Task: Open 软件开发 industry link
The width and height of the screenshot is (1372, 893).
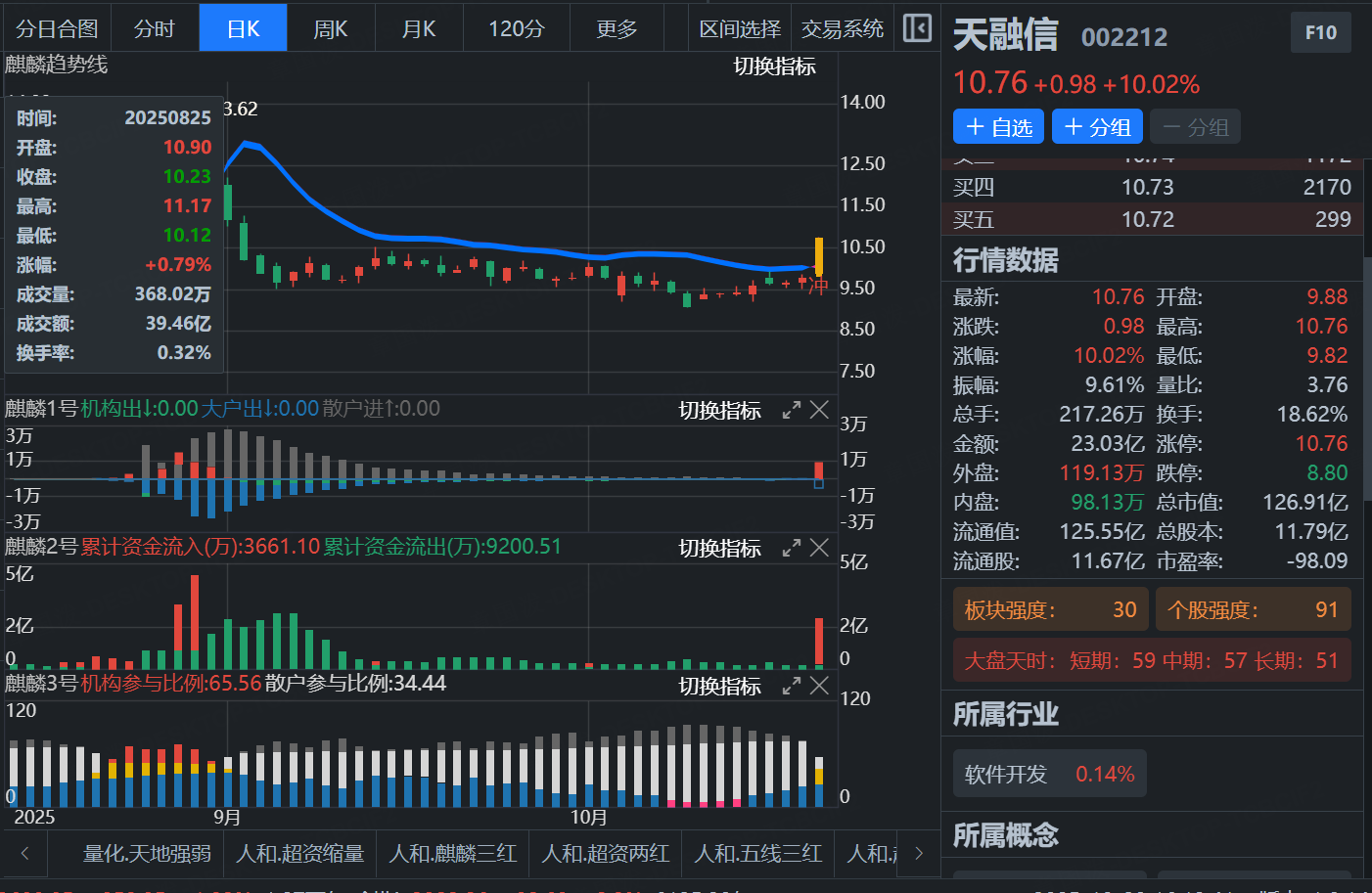Action: [1049, 775]
